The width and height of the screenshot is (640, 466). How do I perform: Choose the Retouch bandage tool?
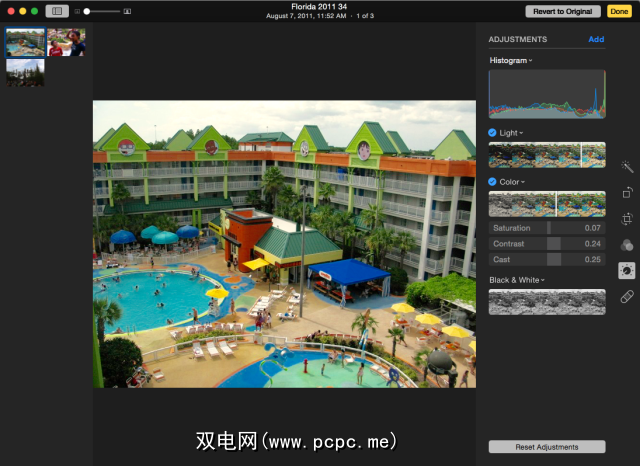point(627,297)
